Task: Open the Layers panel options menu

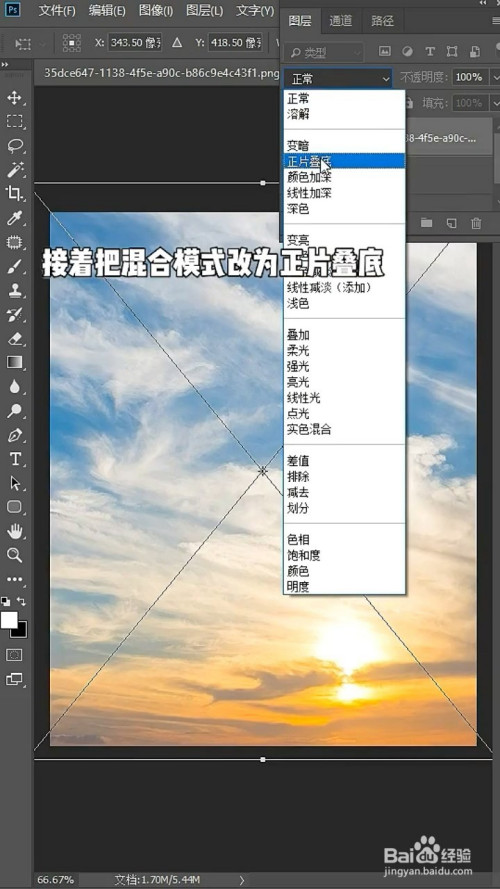Action: coord(495,20)
